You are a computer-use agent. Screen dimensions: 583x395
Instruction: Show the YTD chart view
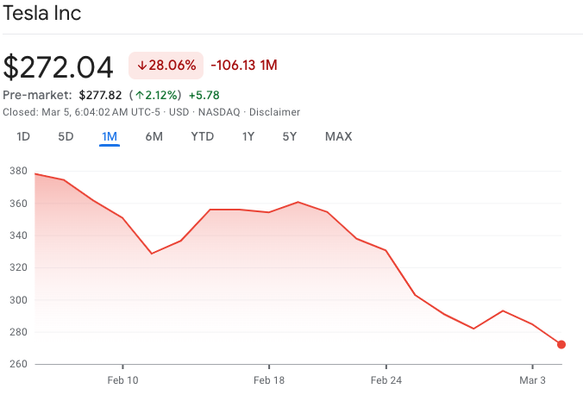coord(202,137)
